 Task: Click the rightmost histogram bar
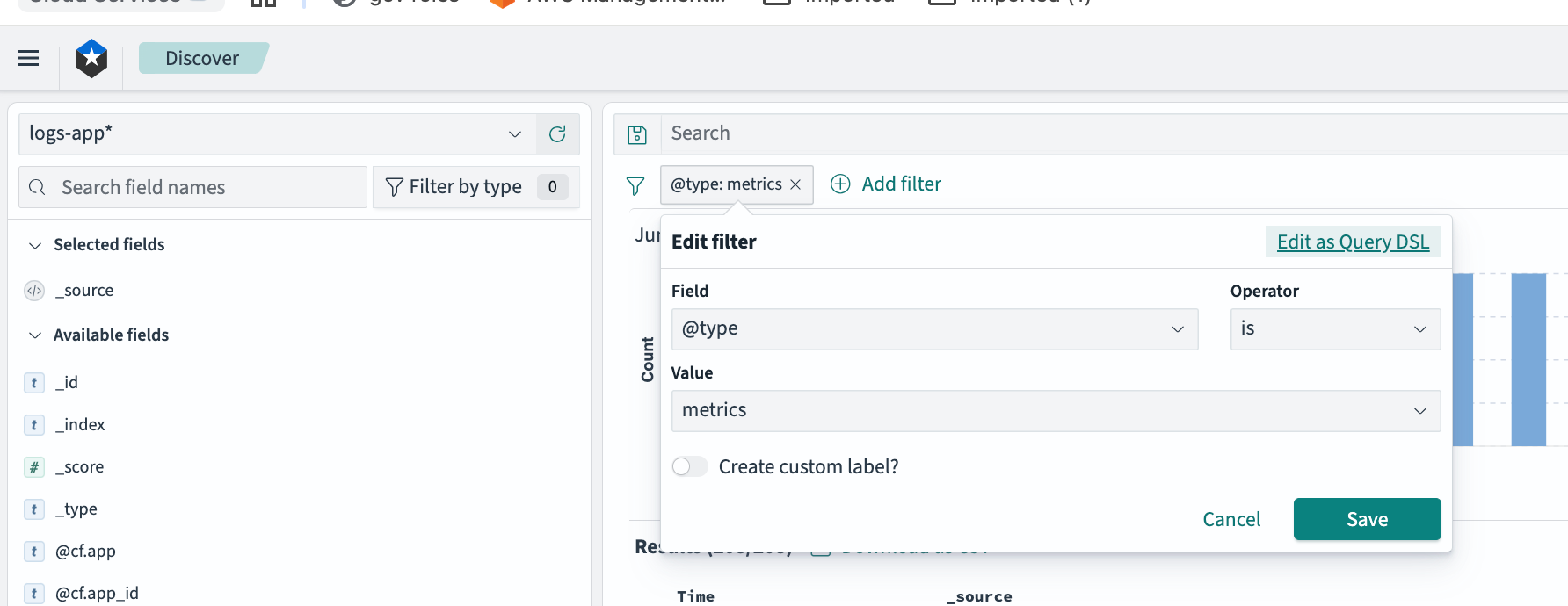coord(1528,359)
